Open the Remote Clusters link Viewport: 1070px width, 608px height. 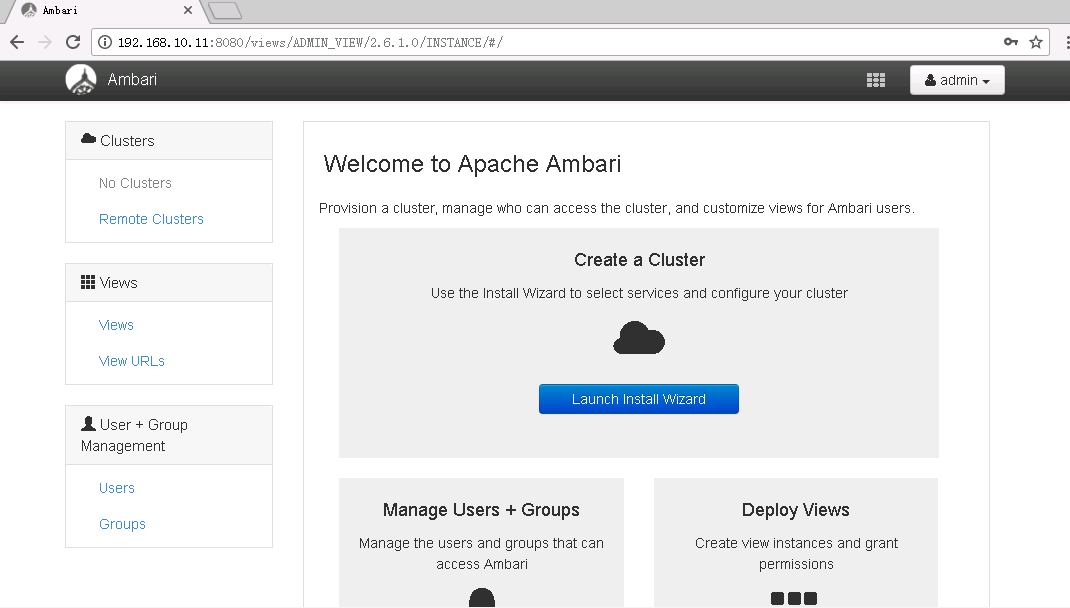coord(151,219)
